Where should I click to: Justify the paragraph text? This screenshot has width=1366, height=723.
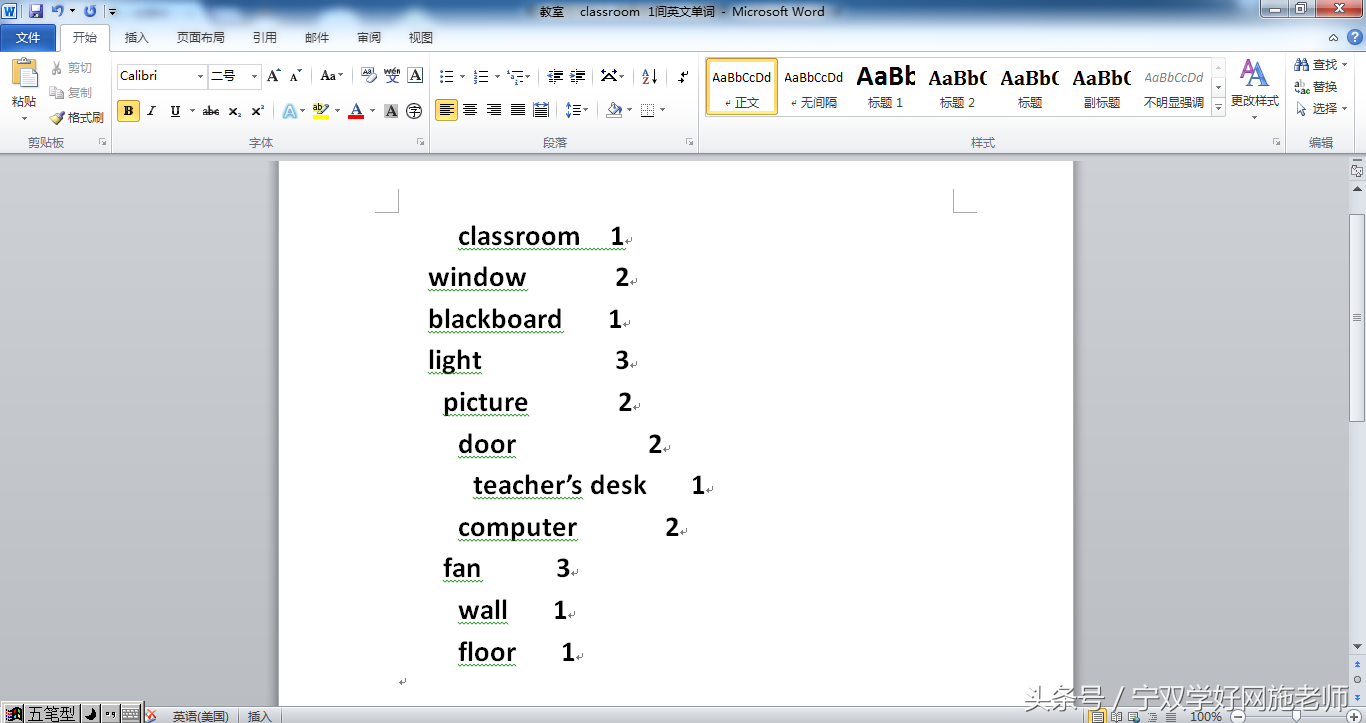pos(518,110)
